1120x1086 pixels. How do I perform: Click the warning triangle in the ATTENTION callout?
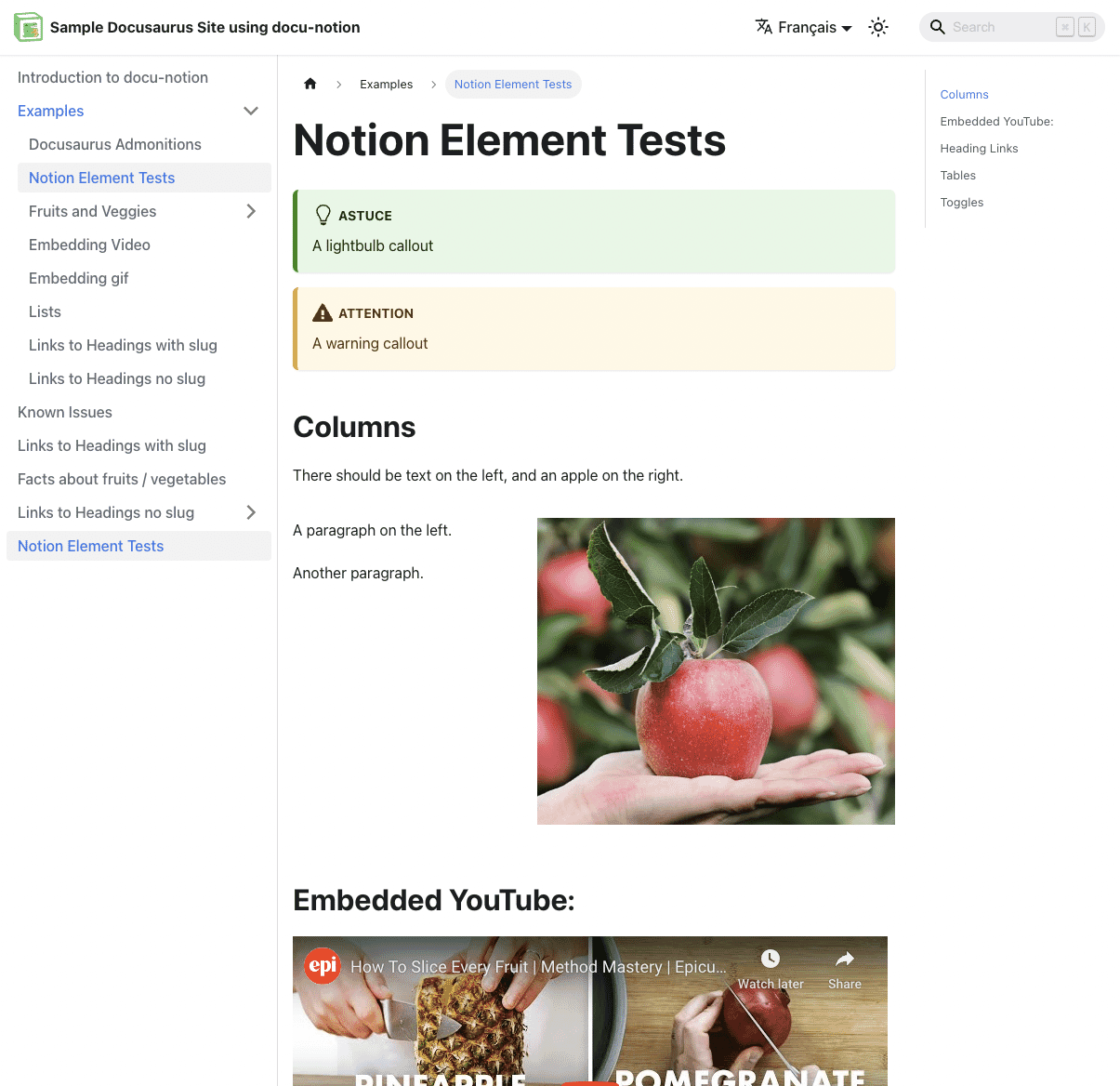[x=323, y=312]
